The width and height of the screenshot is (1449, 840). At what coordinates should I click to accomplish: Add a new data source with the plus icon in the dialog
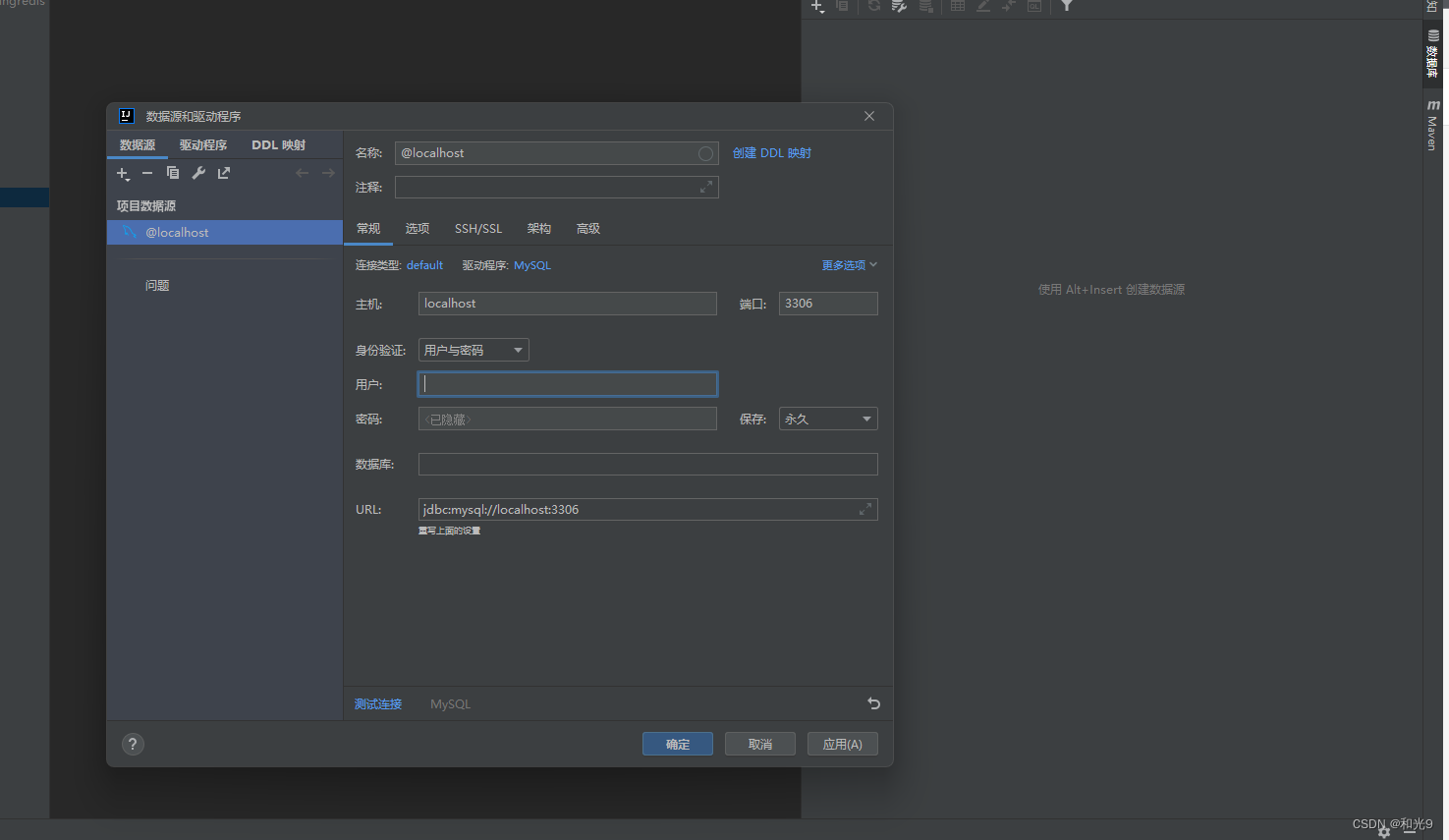(123, 174)
